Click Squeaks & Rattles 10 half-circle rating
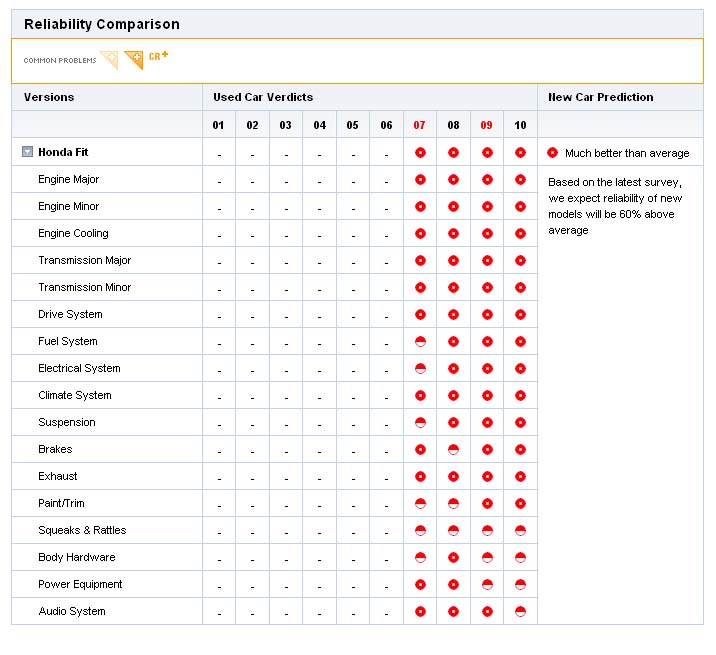 coord(520,530)
